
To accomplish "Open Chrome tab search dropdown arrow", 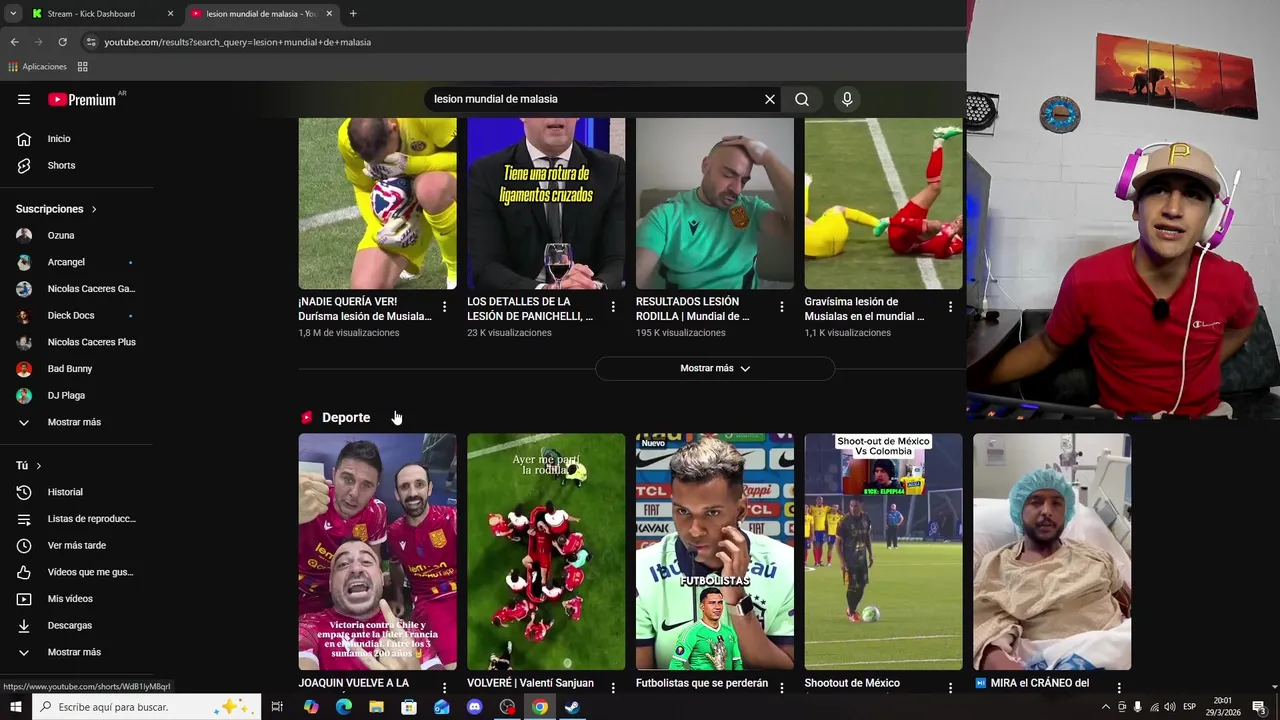I will tap(12, 14).
